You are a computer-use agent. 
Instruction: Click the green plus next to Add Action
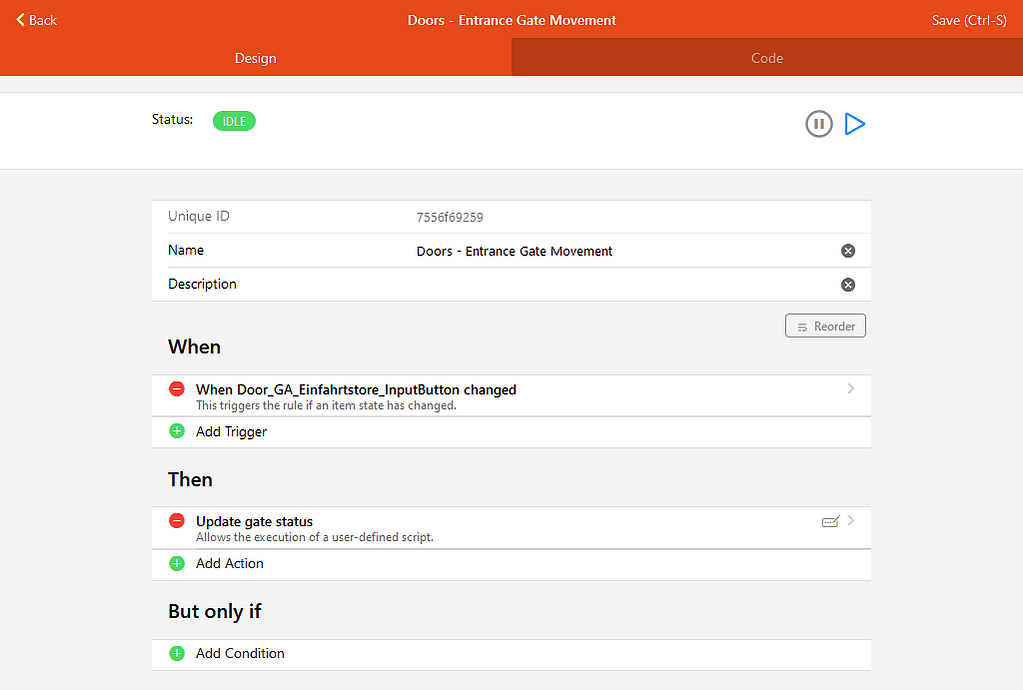pyautogui.click(x=177, y=563)
